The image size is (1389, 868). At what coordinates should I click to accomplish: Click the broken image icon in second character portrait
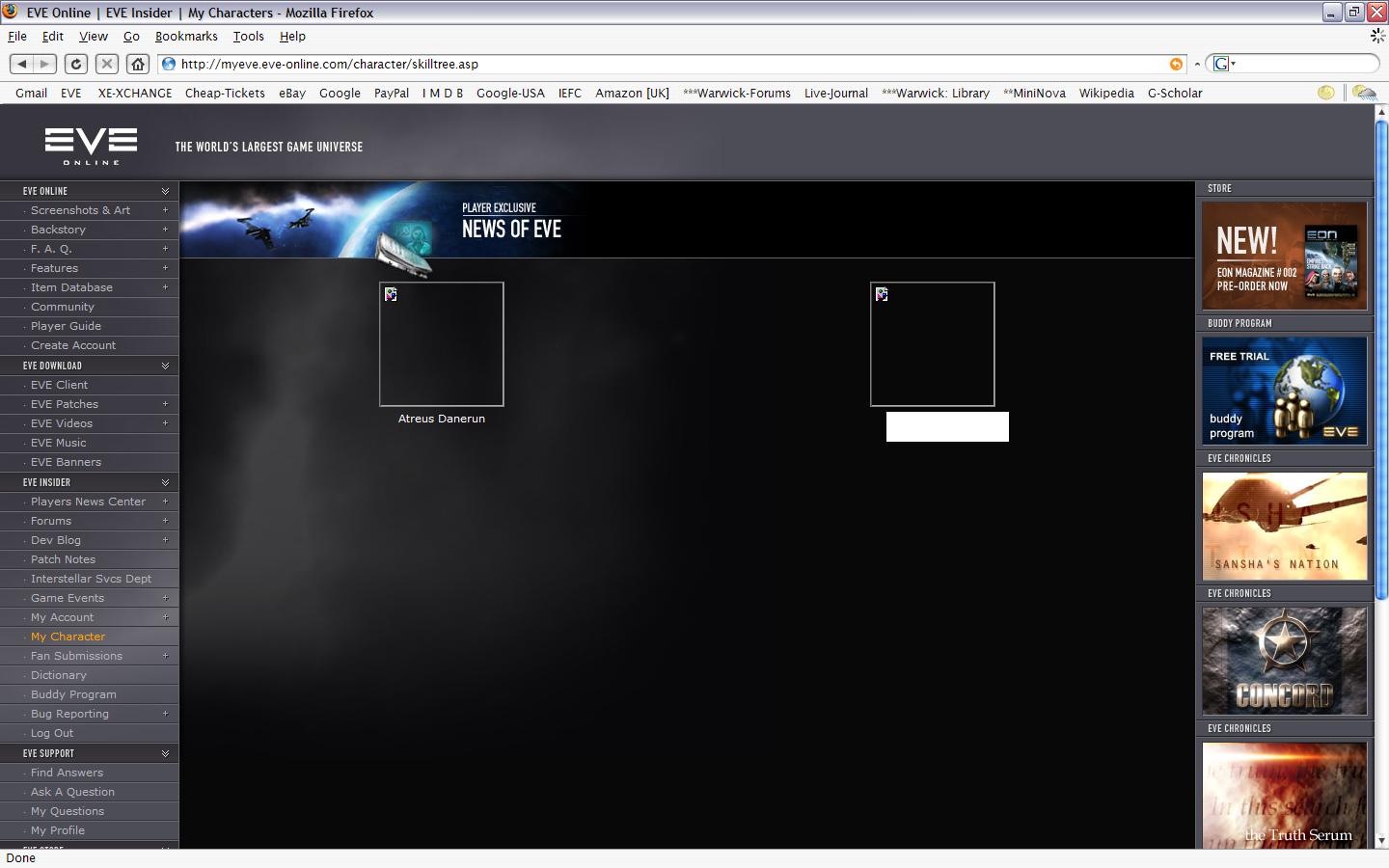(882, 294)
